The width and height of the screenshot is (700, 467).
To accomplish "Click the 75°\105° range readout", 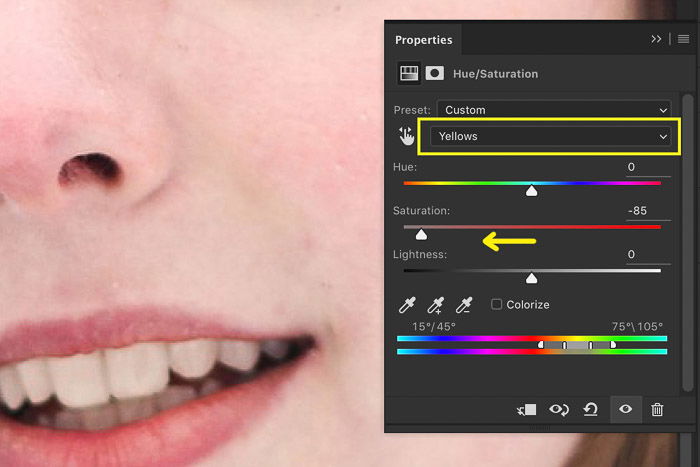I will click(637, 327).
